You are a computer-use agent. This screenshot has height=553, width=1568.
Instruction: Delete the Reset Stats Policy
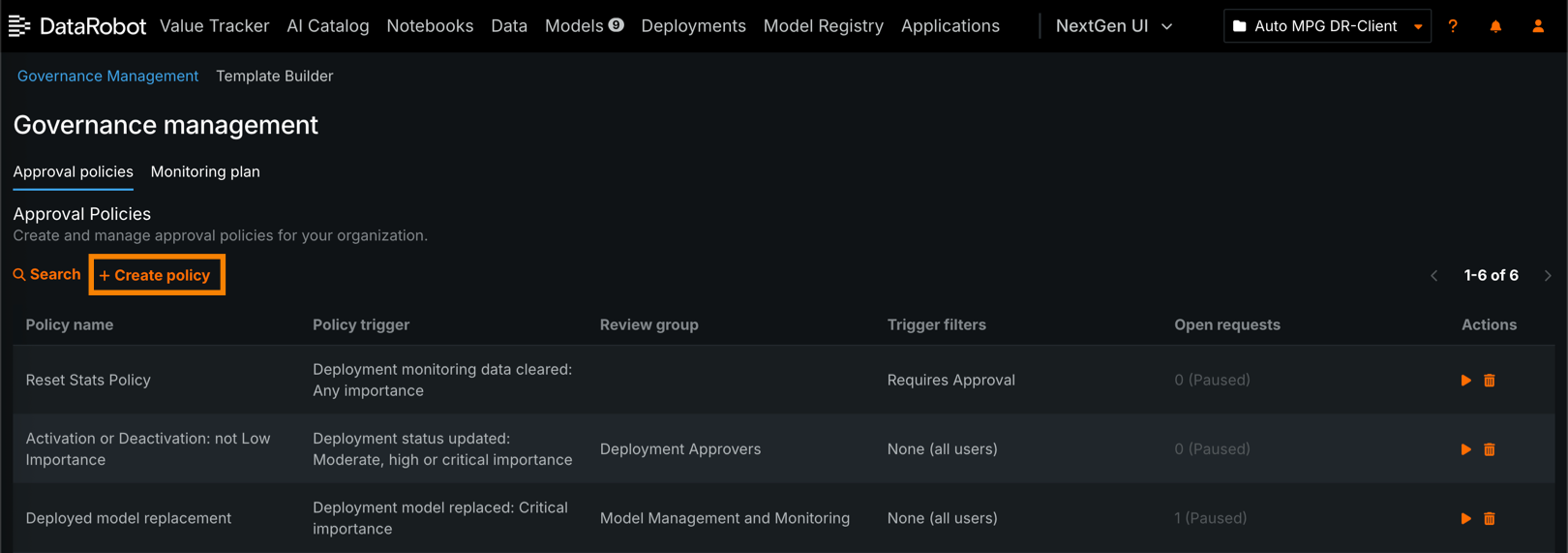1490,381
